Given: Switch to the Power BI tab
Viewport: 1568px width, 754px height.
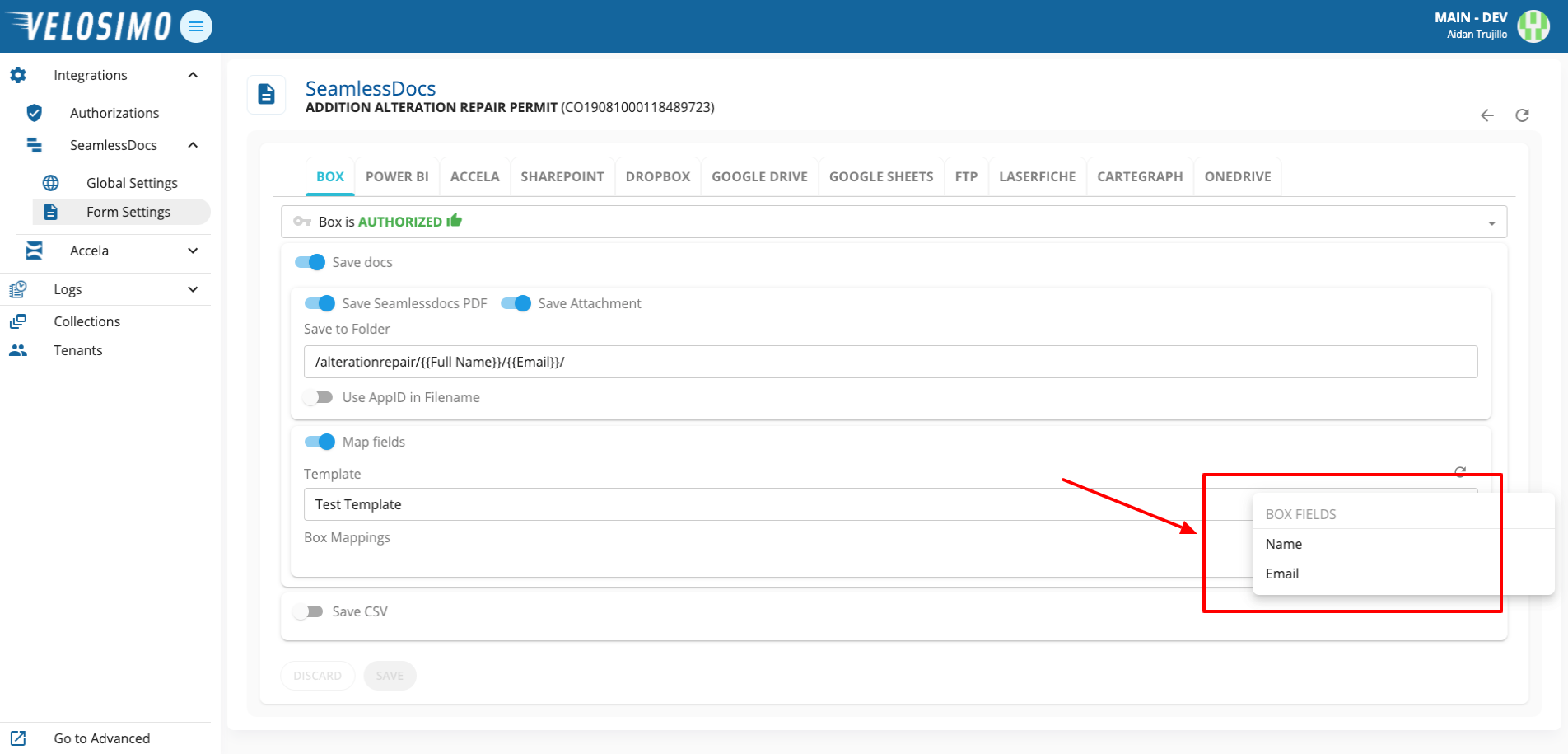Looking at the screenshot, I should (x=397, y=176).
